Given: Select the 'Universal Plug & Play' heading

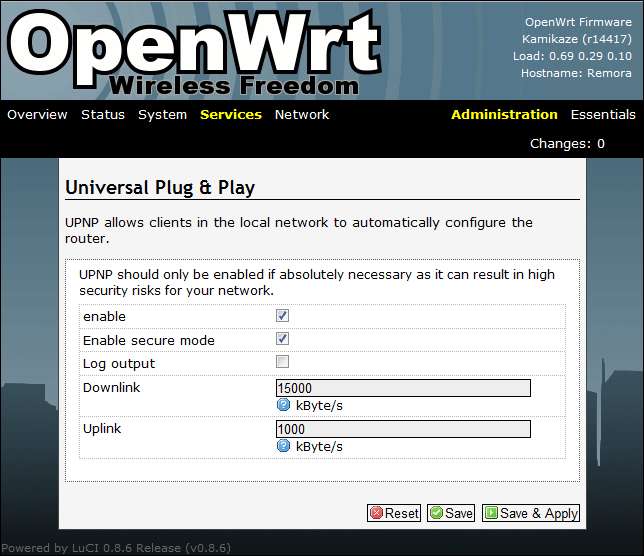Looking at the screenshot, I should click(160, 188).
